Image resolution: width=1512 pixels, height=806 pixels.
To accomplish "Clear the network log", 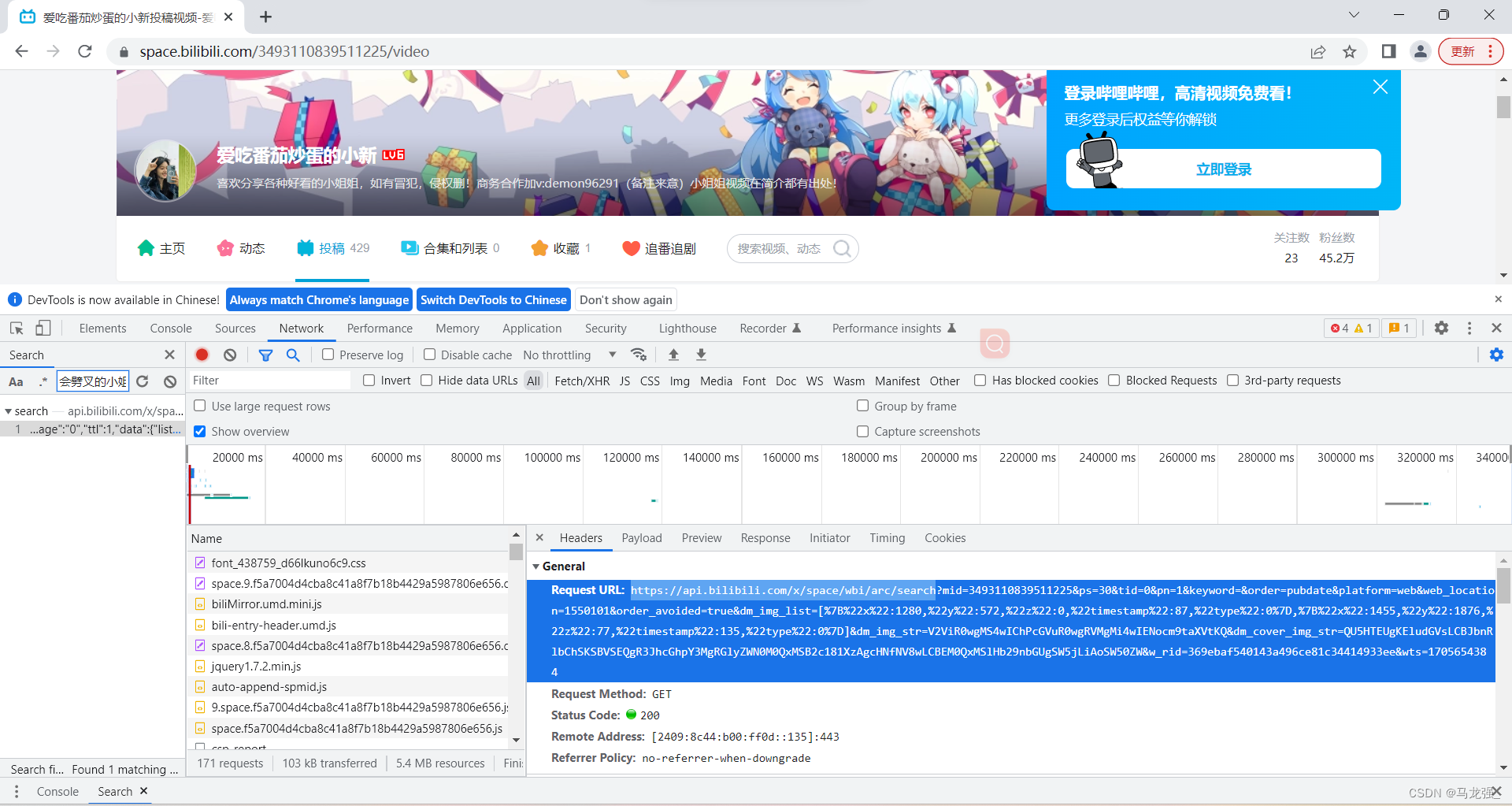I will pyautogui.click(x=230, y=355).
